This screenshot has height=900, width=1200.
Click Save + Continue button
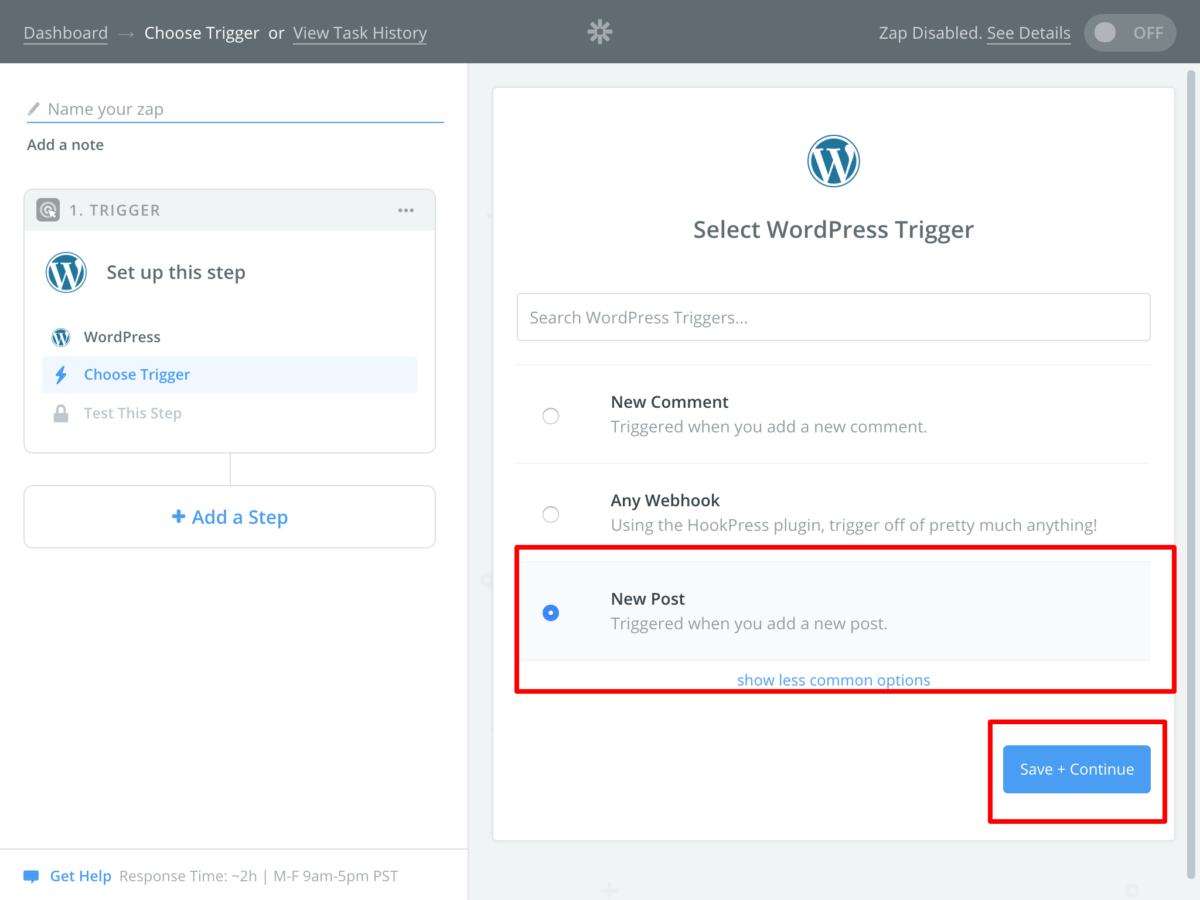[1076, 769]
